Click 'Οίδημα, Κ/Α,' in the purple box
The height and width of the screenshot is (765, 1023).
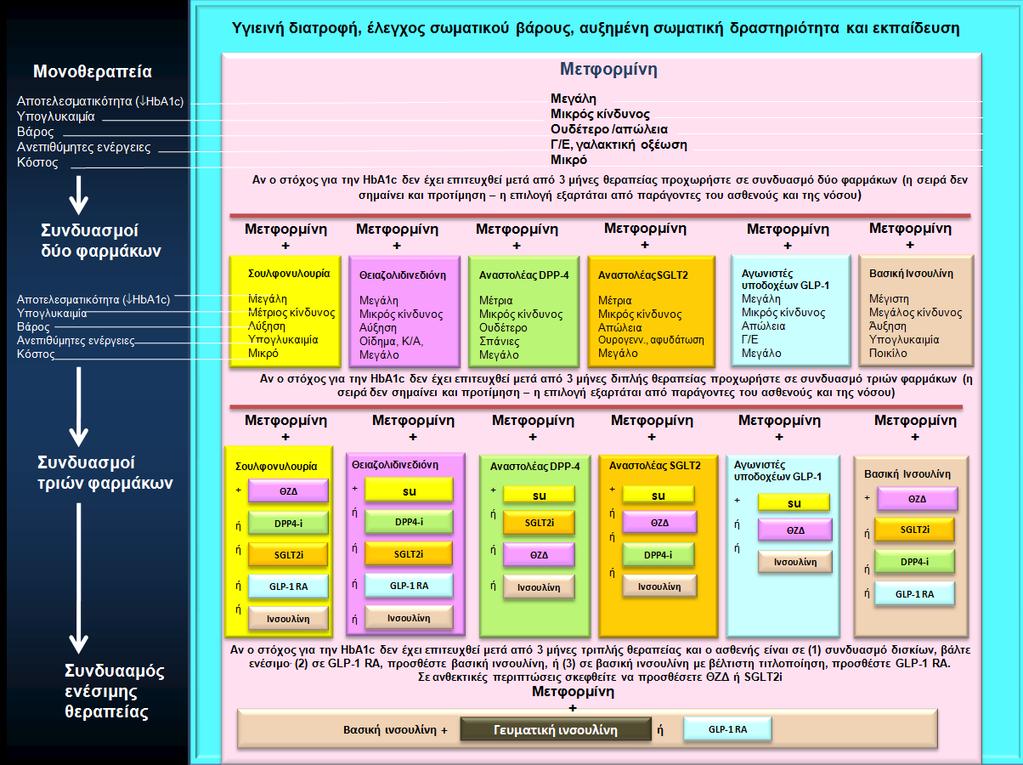click(x=391, y=341)
